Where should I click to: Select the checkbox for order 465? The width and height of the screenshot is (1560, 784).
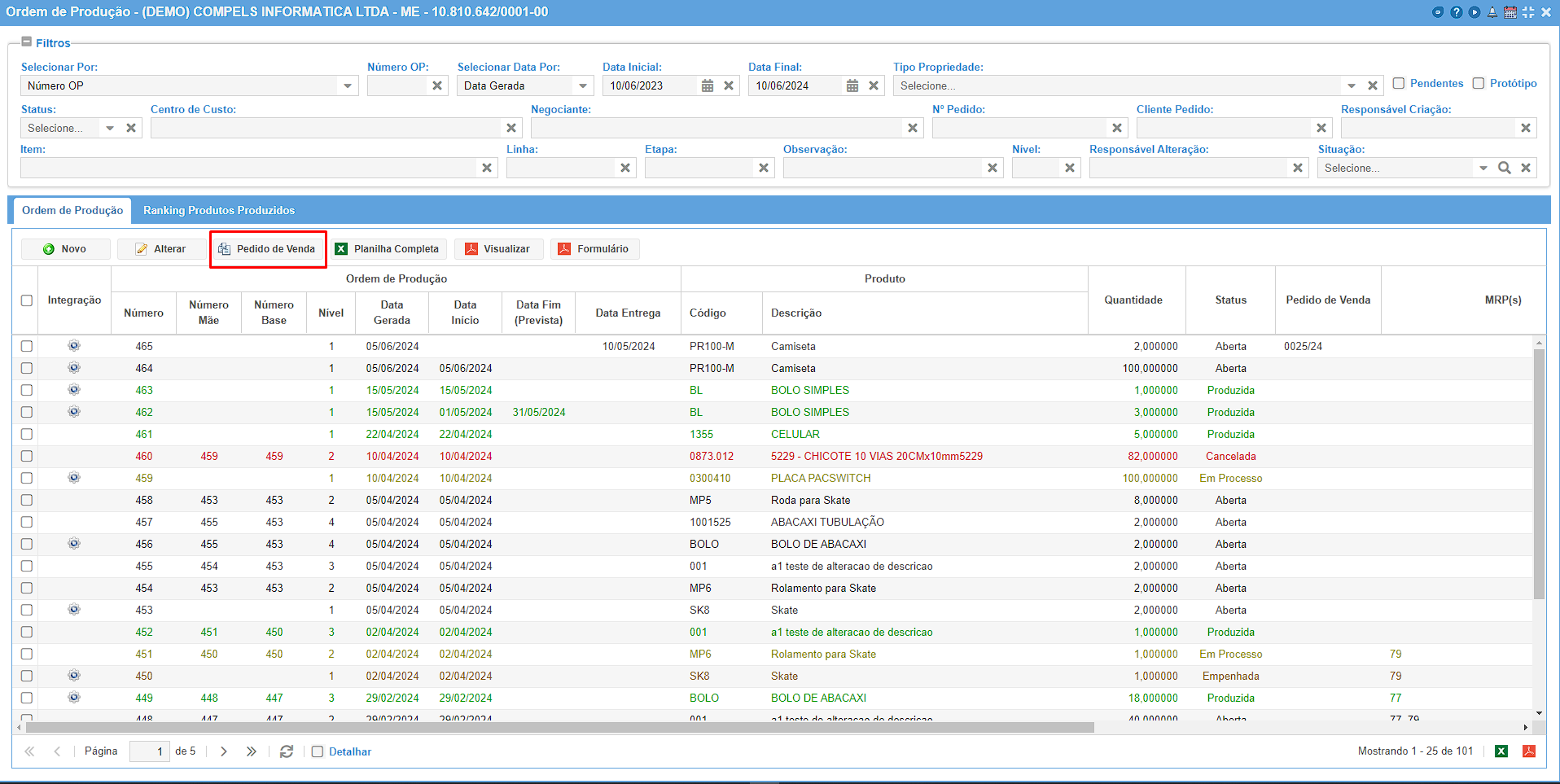click(x=27, y=346)
